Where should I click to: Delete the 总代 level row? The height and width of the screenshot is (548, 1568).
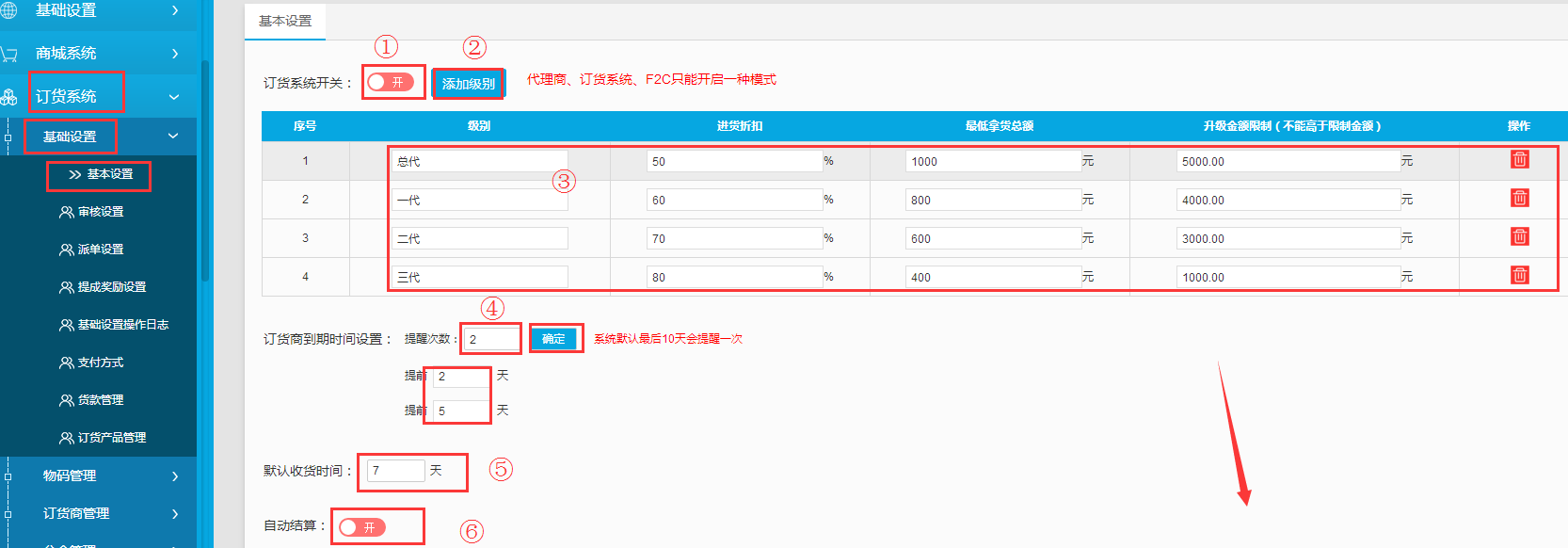tap(1519, 159)
